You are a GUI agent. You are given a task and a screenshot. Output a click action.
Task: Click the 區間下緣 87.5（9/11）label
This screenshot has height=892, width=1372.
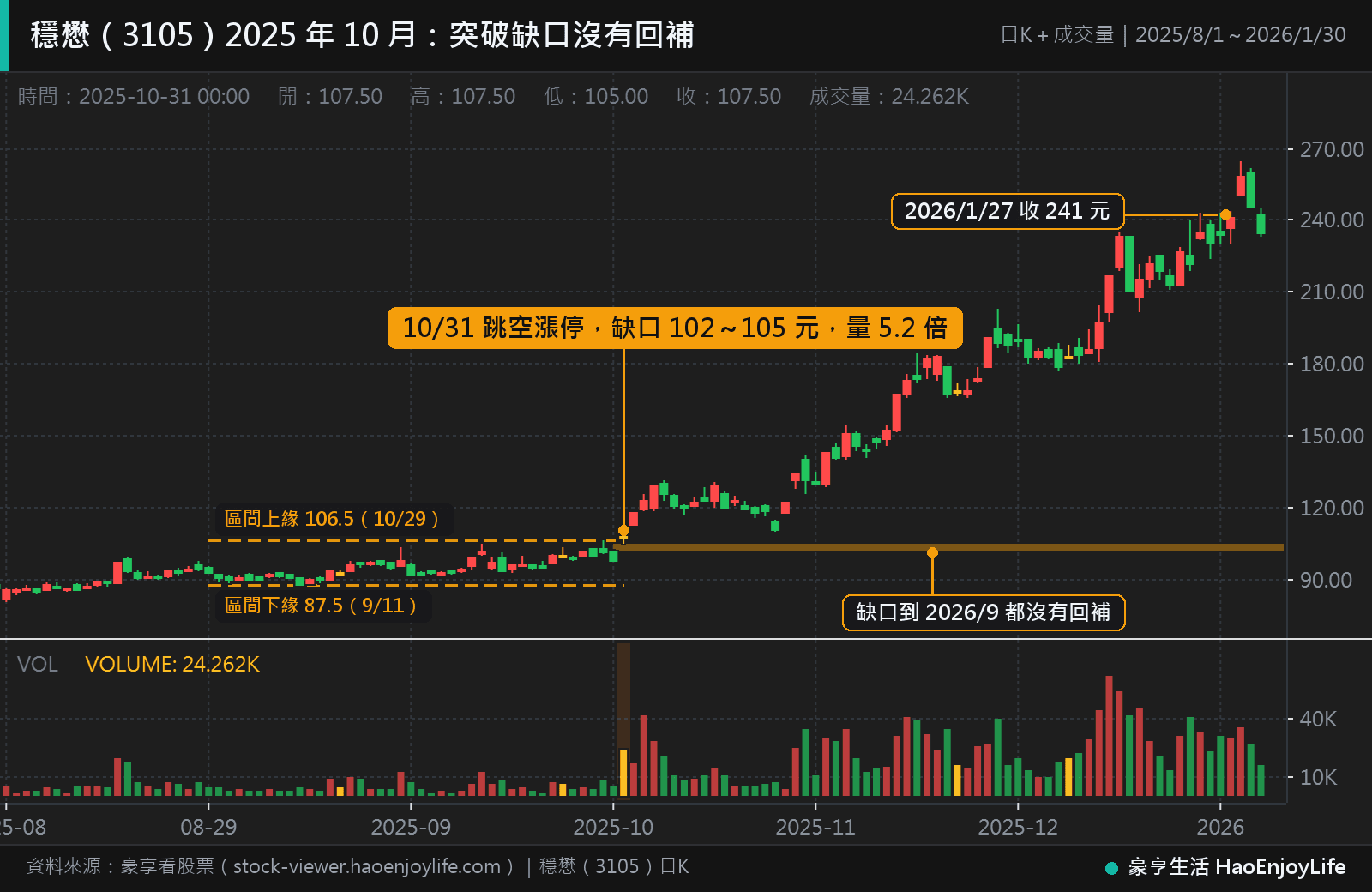322,606
